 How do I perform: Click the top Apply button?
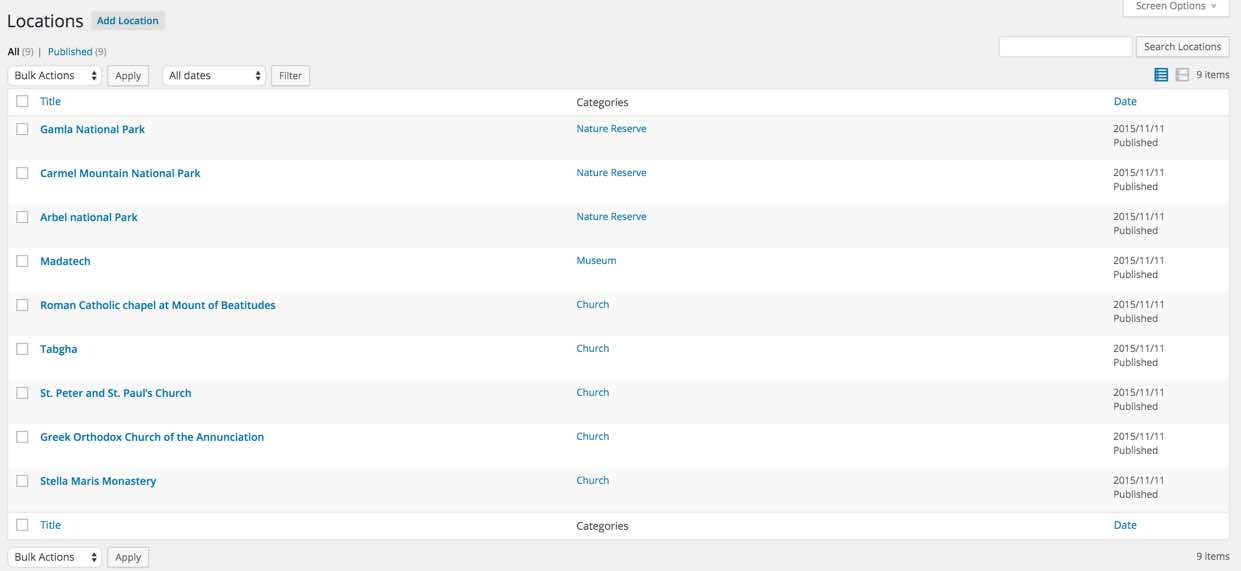pos(128,76)
